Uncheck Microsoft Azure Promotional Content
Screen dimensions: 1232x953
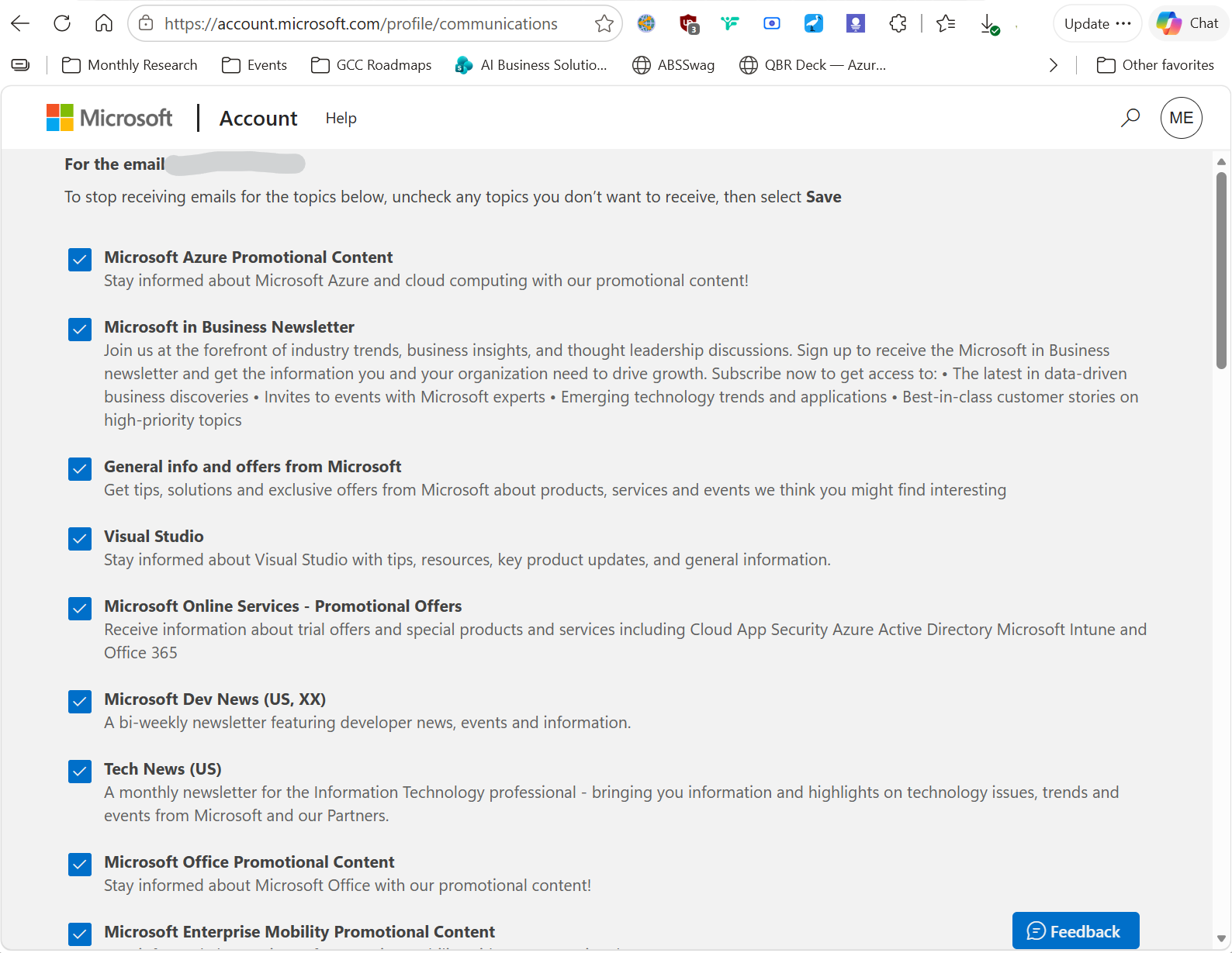click(80, 260)
